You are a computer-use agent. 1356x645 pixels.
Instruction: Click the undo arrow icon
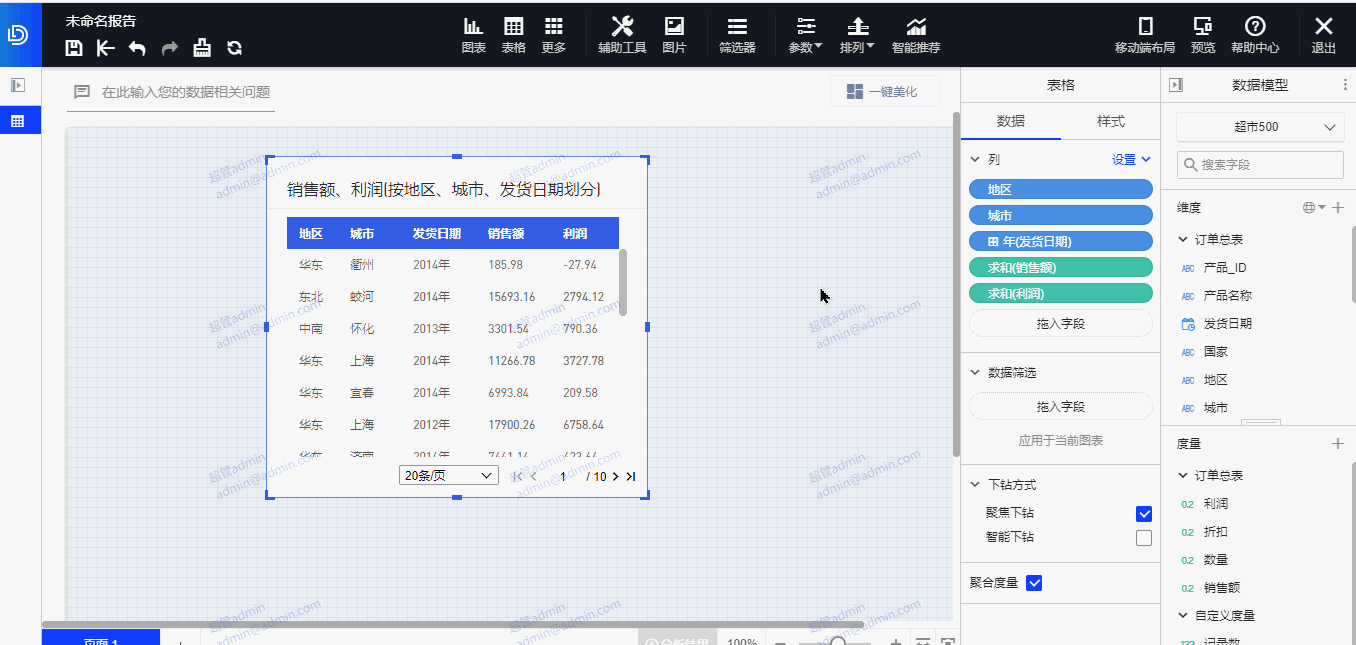[137, 48]
